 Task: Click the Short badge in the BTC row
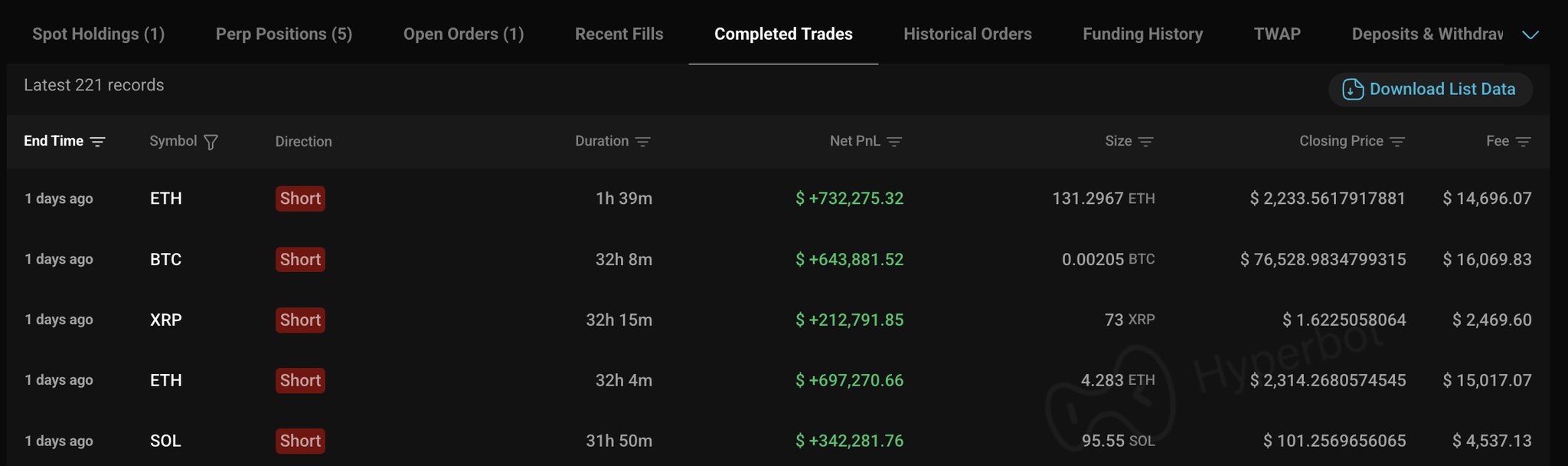click(x=300, y=260)
